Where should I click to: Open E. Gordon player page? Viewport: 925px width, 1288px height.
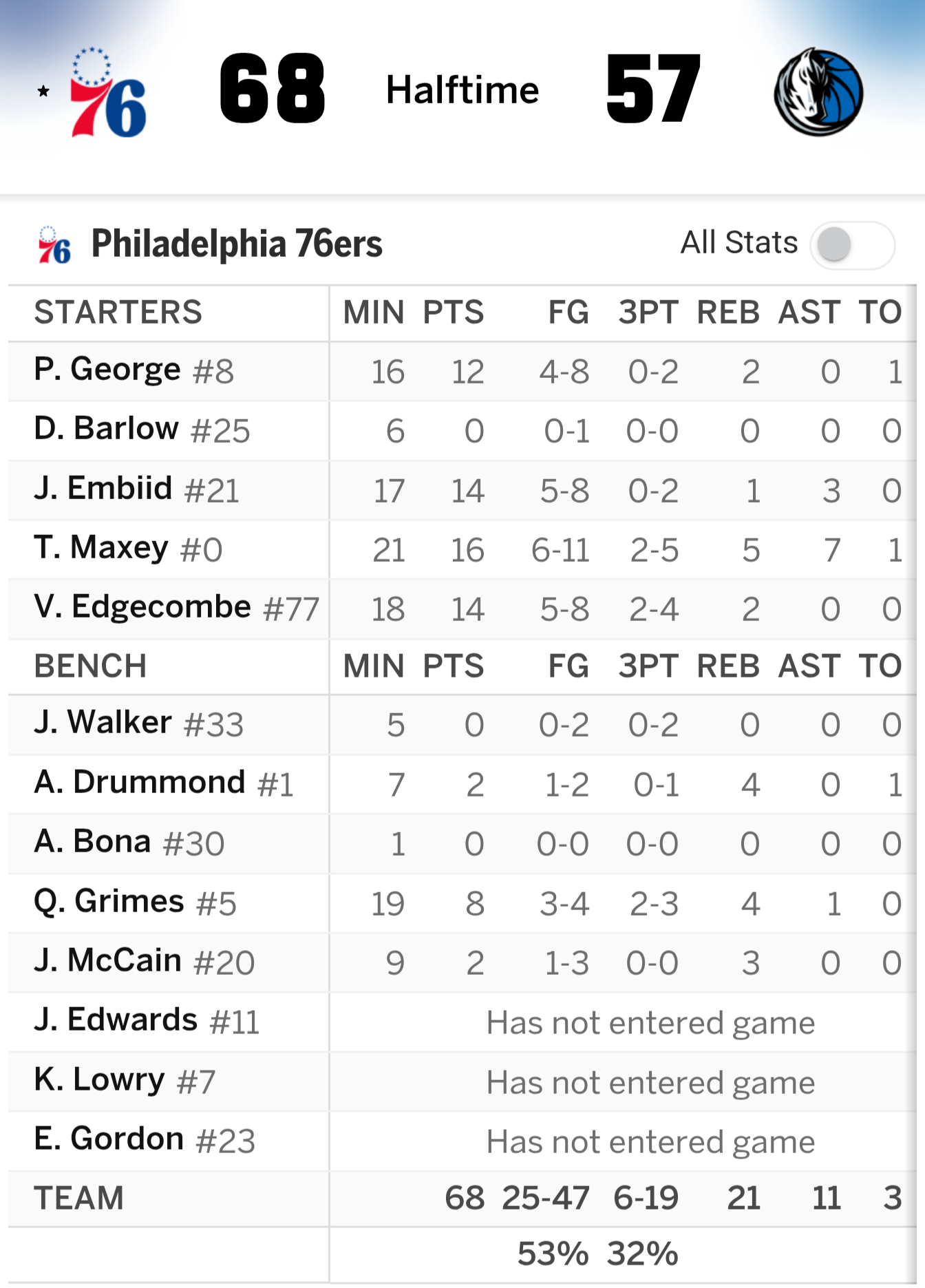(109, 1139)
